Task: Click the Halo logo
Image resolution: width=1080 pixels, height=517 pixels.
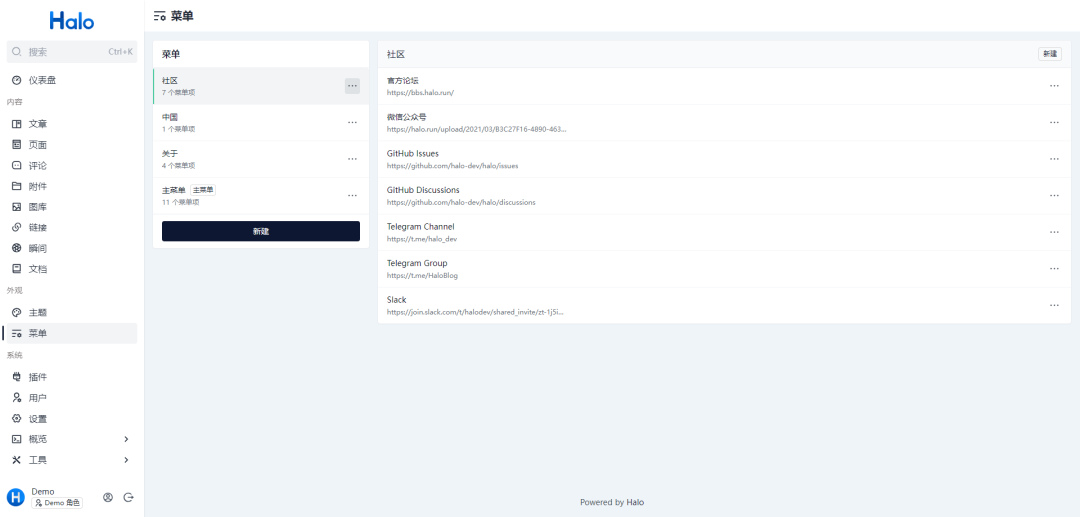Action: coord(72,21)
